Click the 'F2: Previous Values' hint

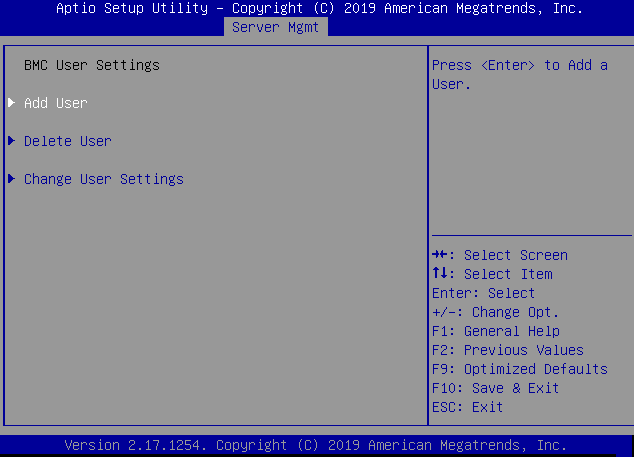point(508,350)
